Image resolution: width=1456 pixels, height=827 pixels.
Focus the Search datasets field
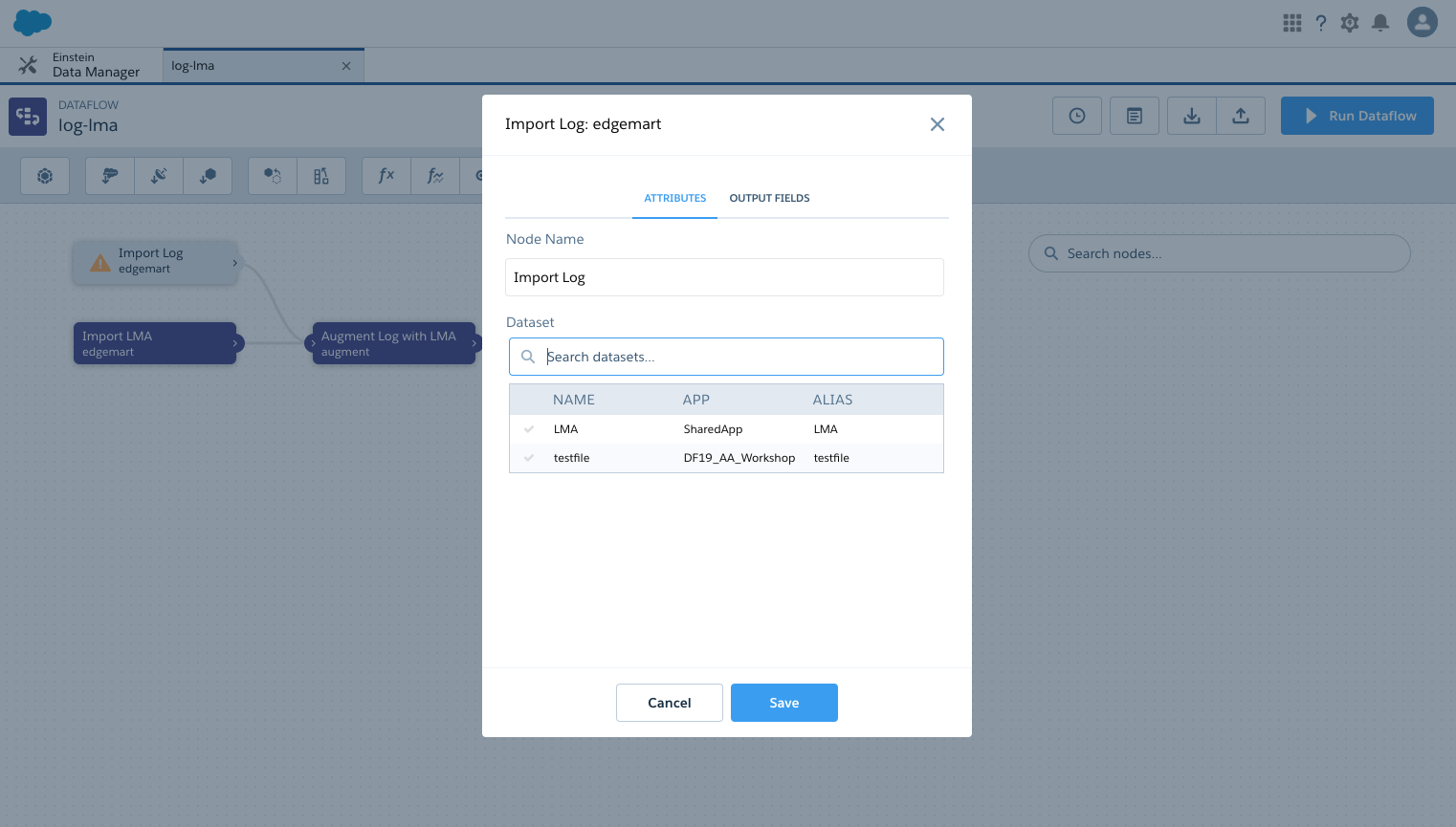pos(726,357)
